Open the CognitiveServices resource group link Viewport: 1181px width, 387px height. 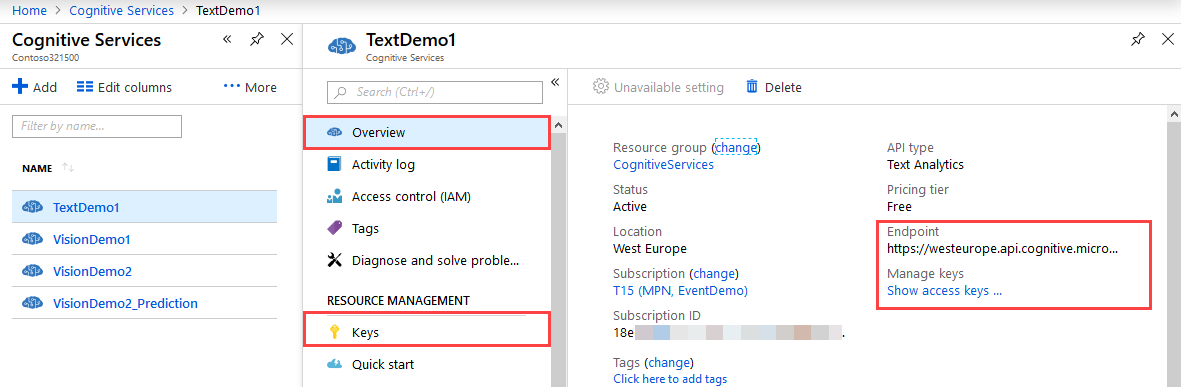click(664, 164)
